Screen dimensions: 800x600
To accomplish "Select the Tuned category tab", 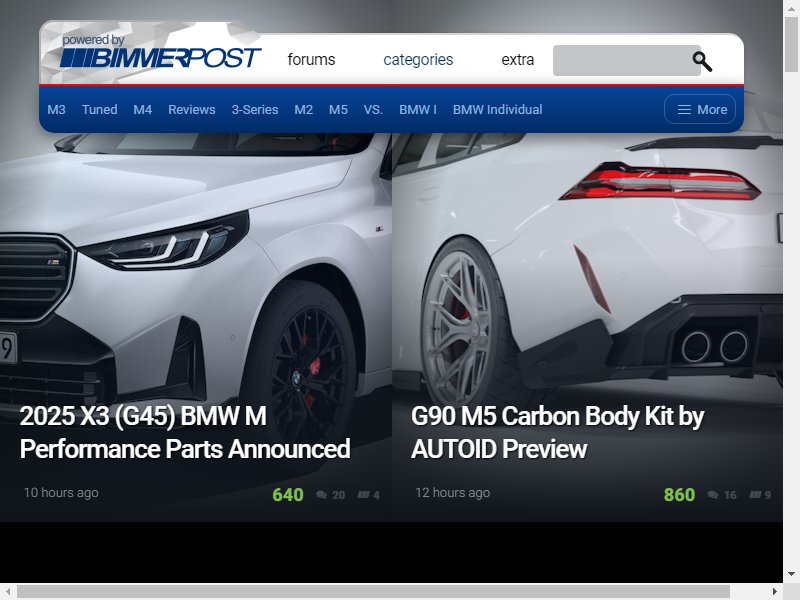I will pos(99,110).
